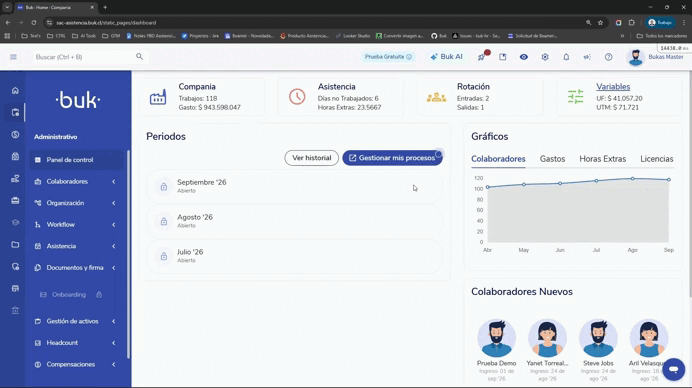Switch to the Gastos chart tab
The height and width of the screenshot is (388, 692).
coord(552,159)
